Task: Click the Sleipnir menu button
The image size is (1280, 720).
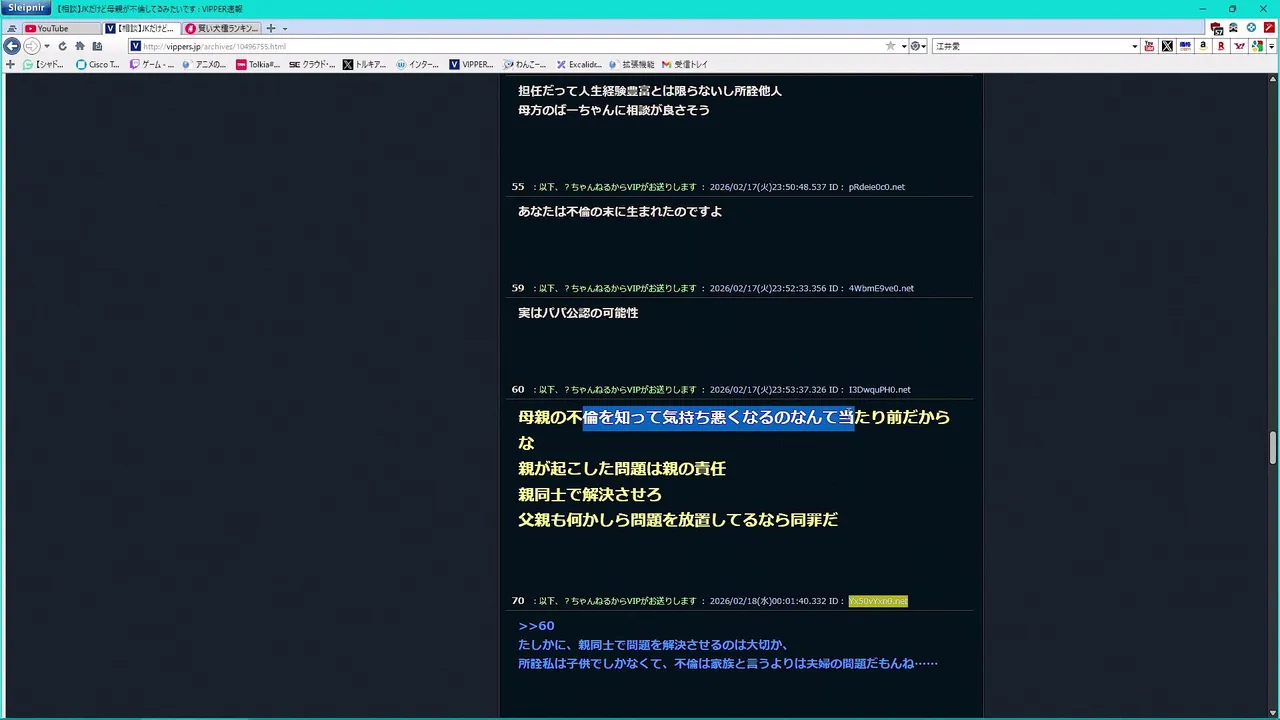Action: pyautogui.click(x=24, y=8)
